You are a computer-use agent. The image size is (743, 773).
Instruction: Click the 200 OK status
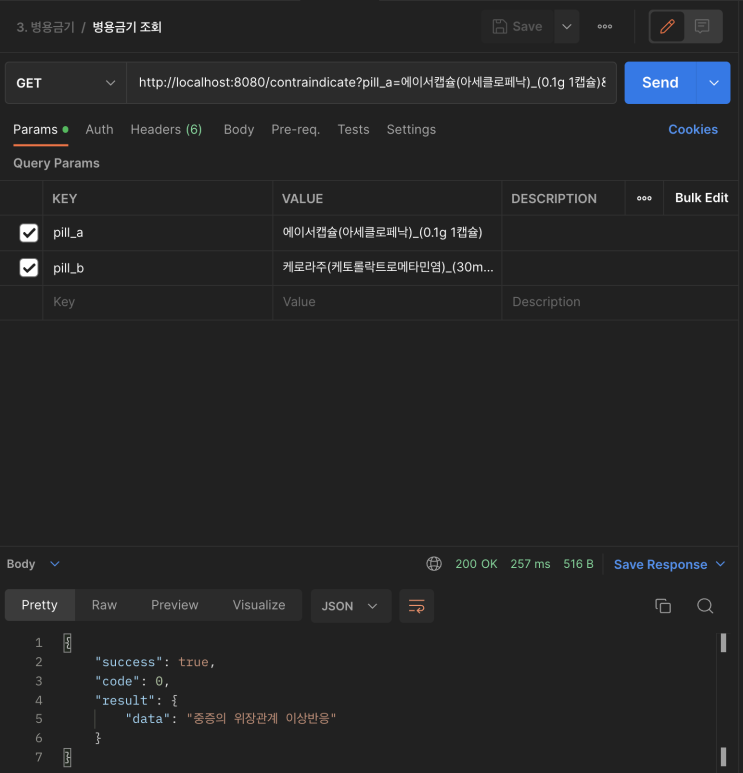point(476,564)
